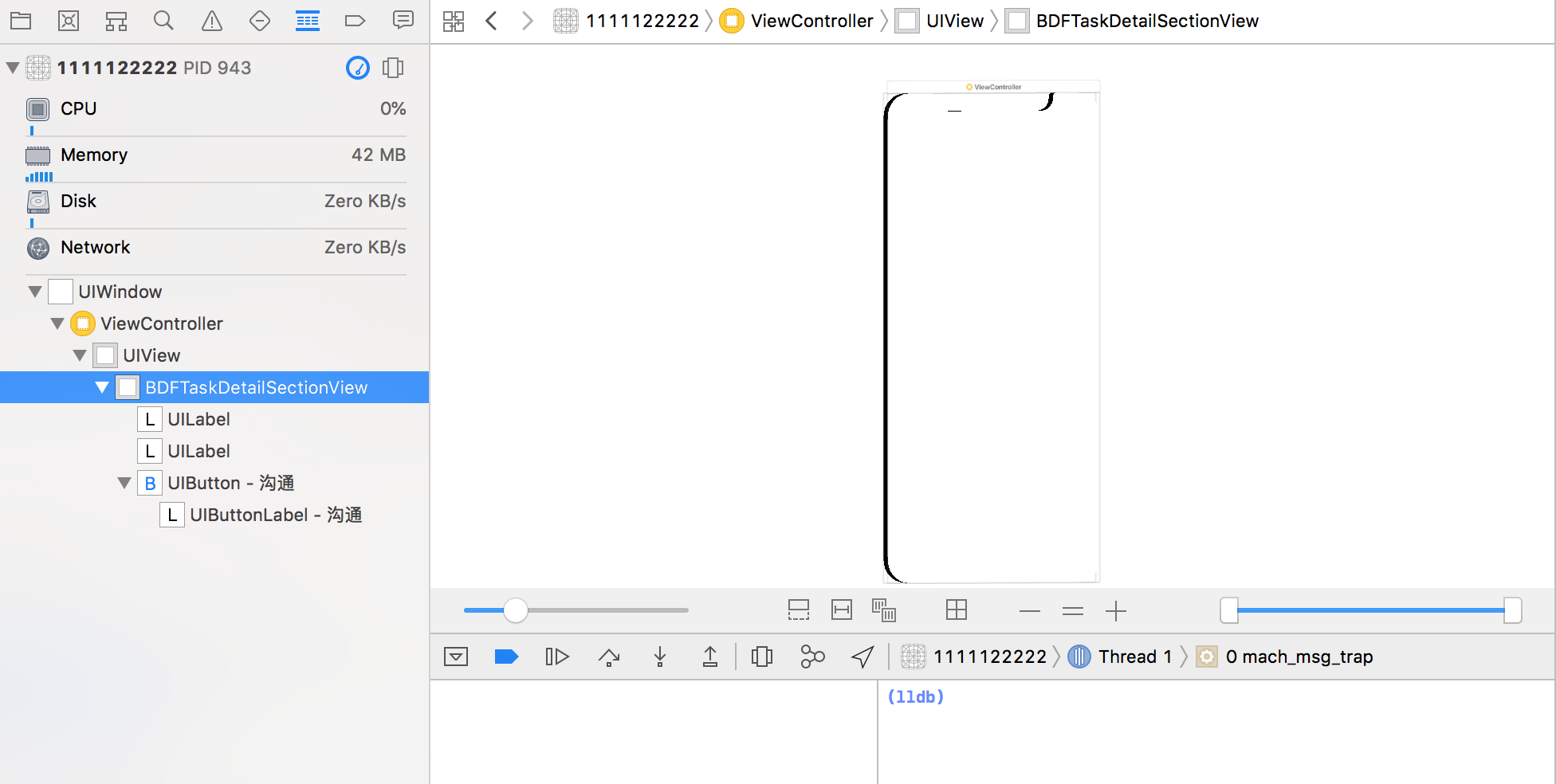Viewport: 1556px width, 784px height.
Task: Select the Network gauge row
Action: 215,248
